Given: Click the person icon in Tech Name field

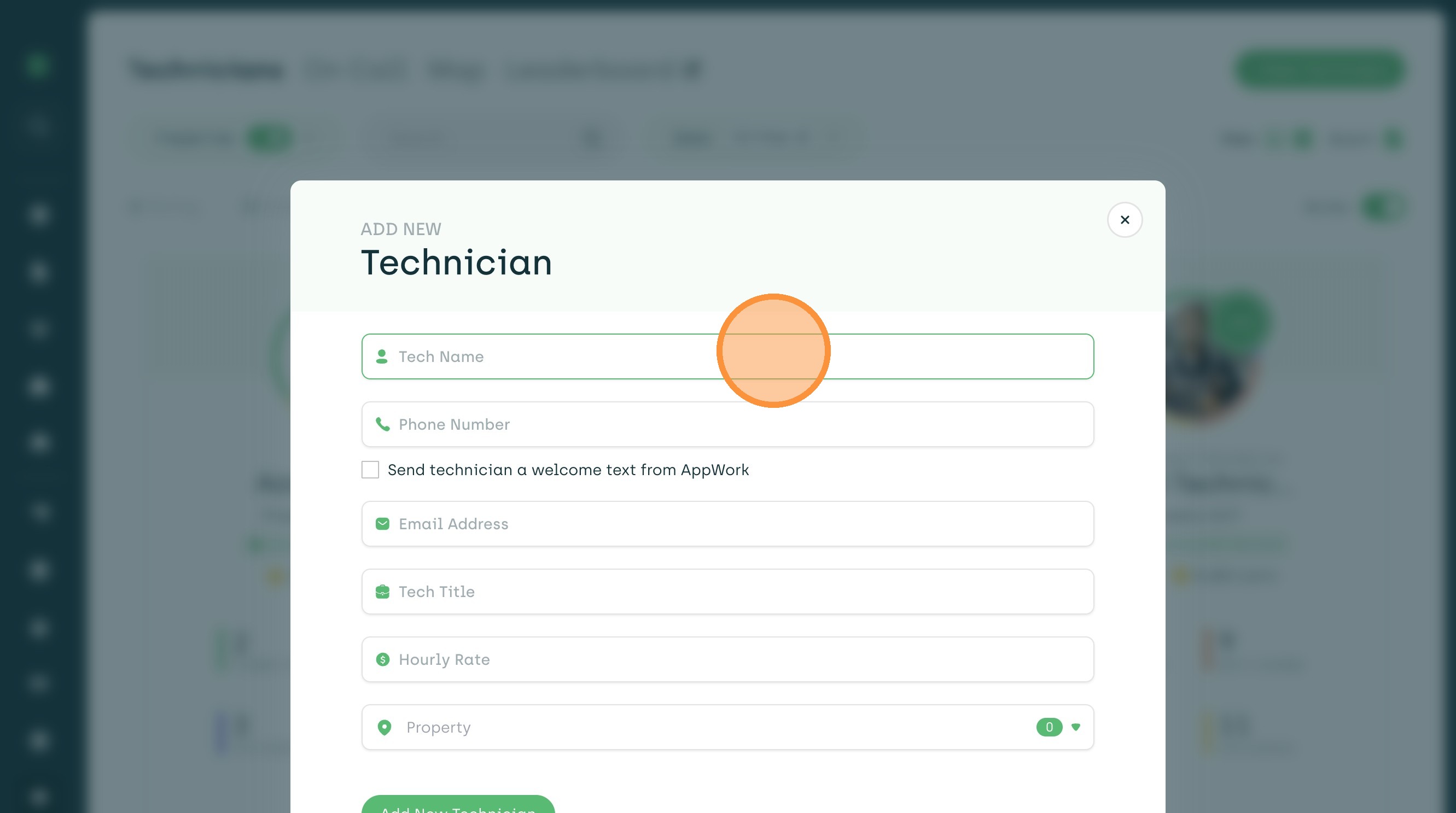Looking at the screenshot, I should [x=382, y=356].
